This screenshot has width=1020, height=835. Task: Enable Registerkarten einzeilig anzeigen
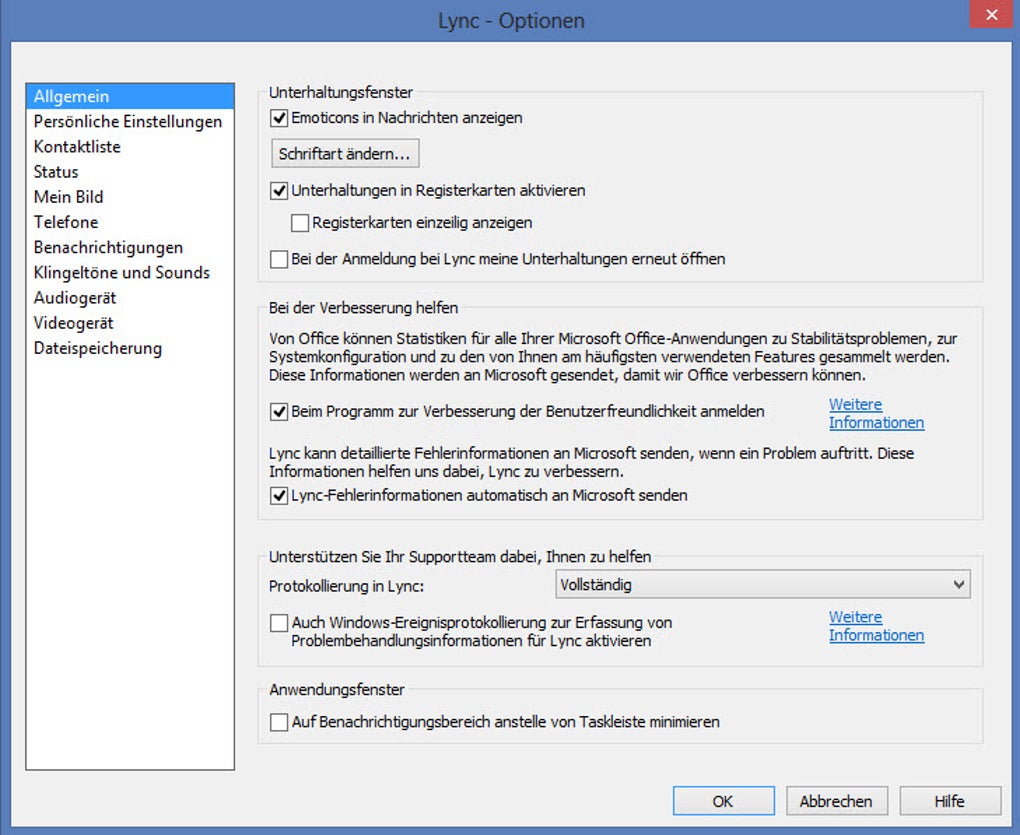pos(300,223)
